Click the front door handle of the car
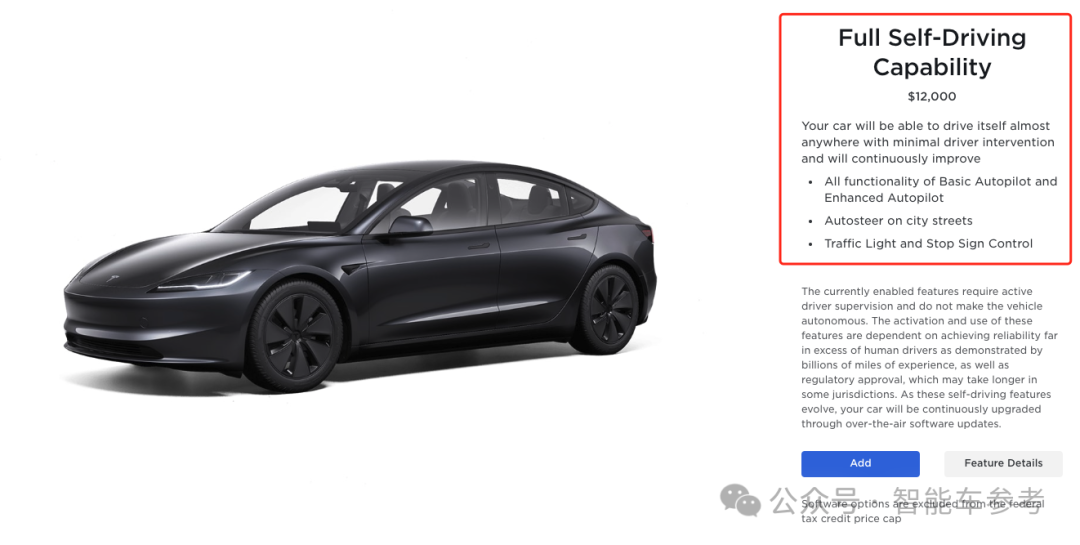 coord(478,245)
